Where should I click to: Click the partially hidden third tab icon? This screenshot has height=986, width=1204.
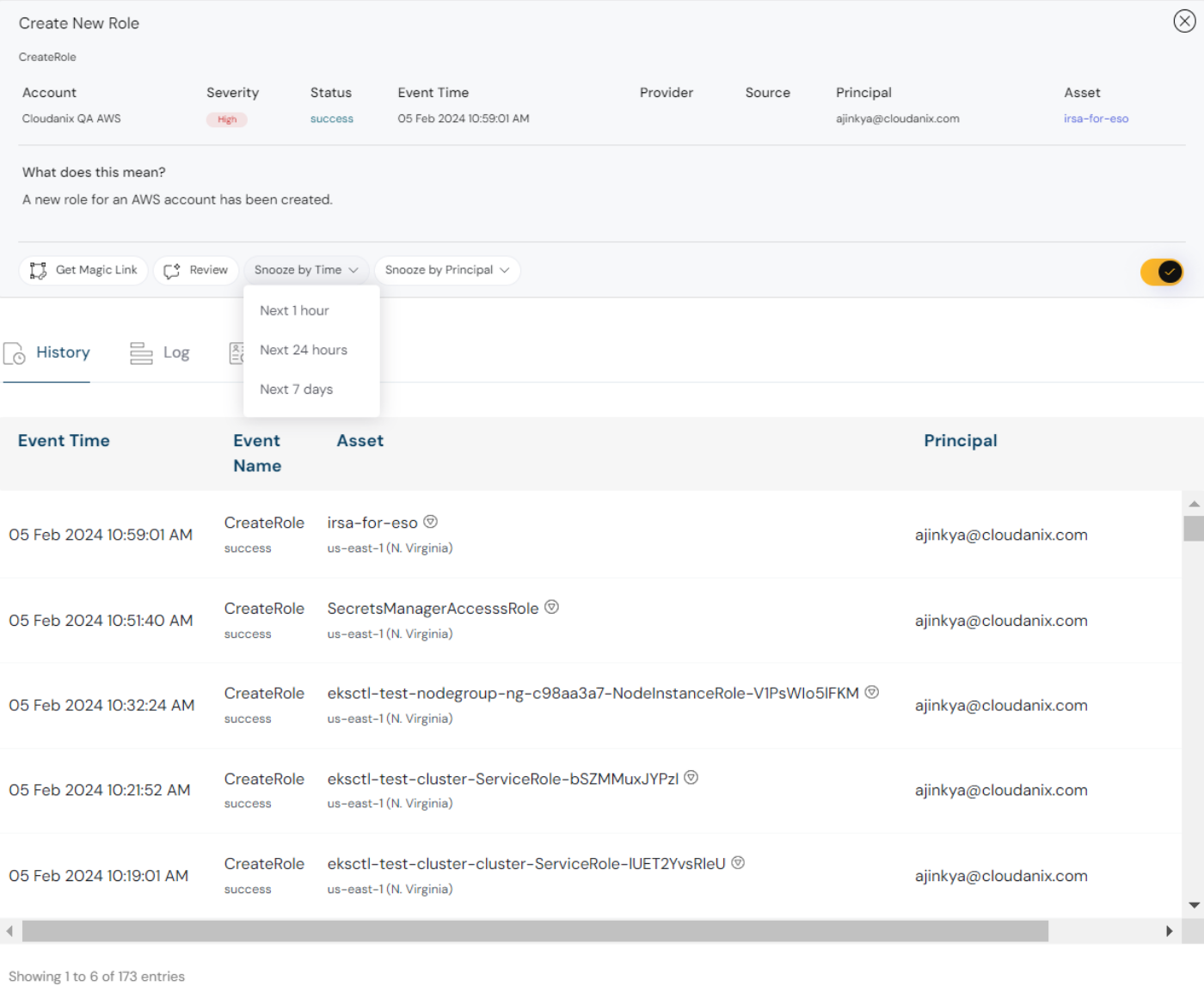[238, 352]
